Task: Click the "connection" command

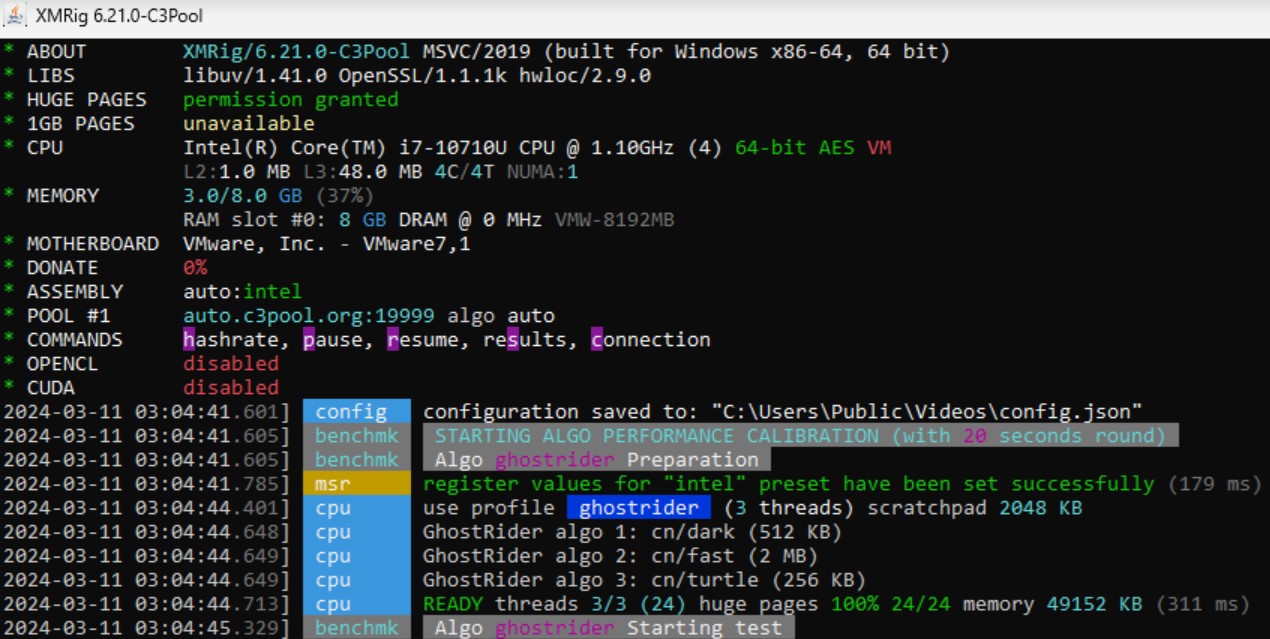Action: point(650,340)
